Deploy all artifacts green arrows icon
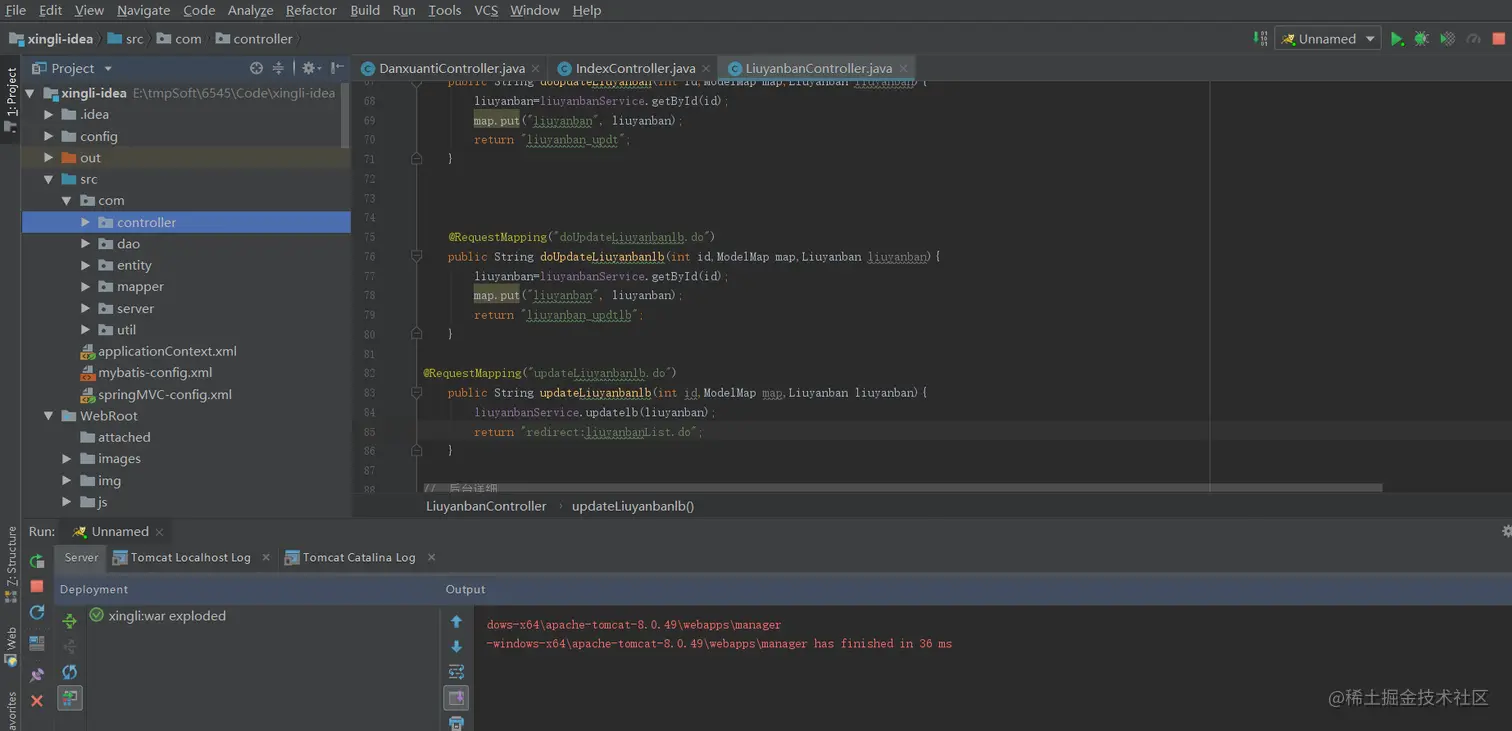The width and height of the screenshot is (1512, 731). [69, 621]
